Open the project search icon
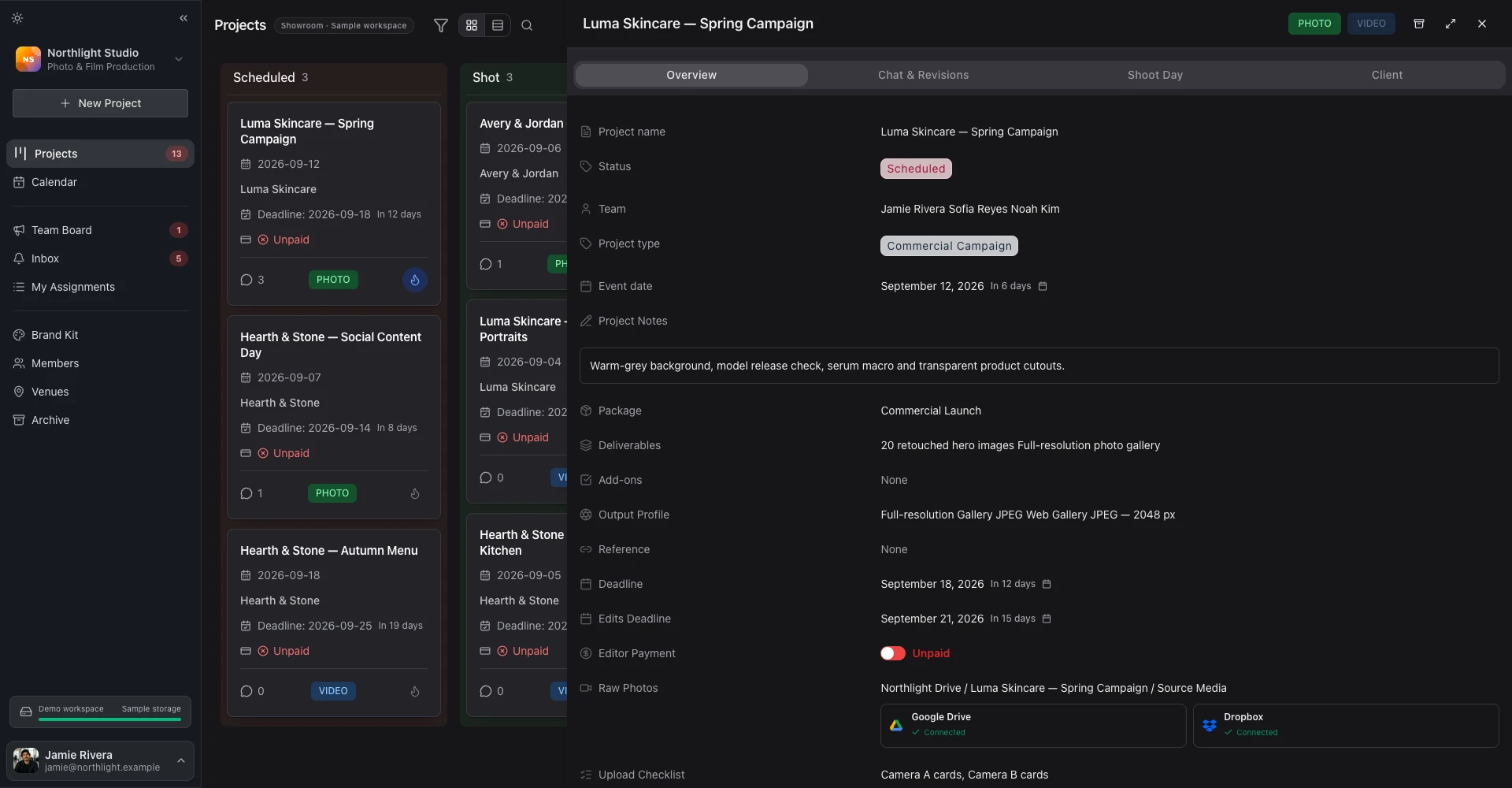Image resolution: width=1512 pixels, height=788 pixels. pos(527,25)
